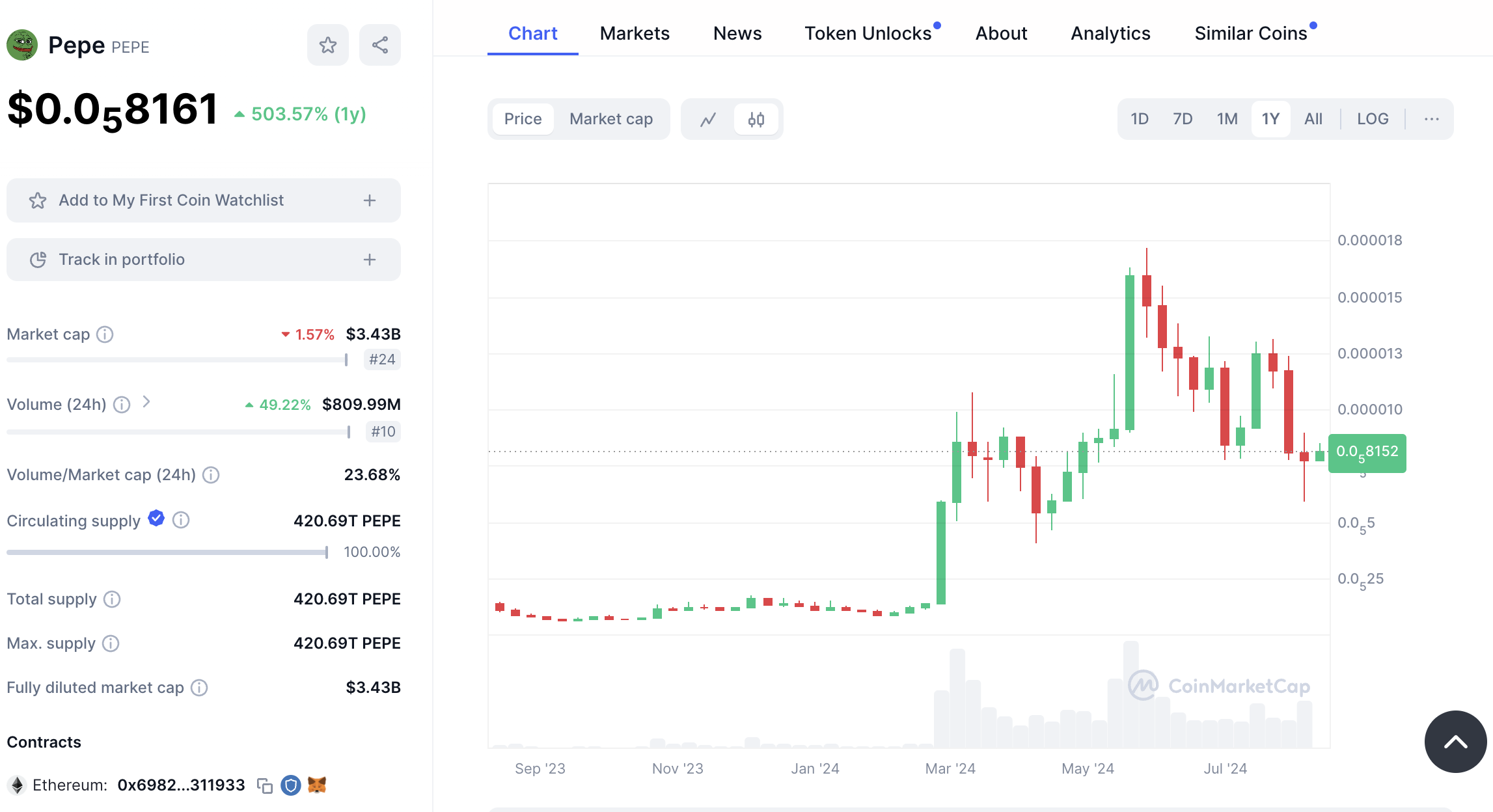This screenshot has height=812, width=1493.
Task: Click the Ethereum logo icon
Action: coord(18,785)
